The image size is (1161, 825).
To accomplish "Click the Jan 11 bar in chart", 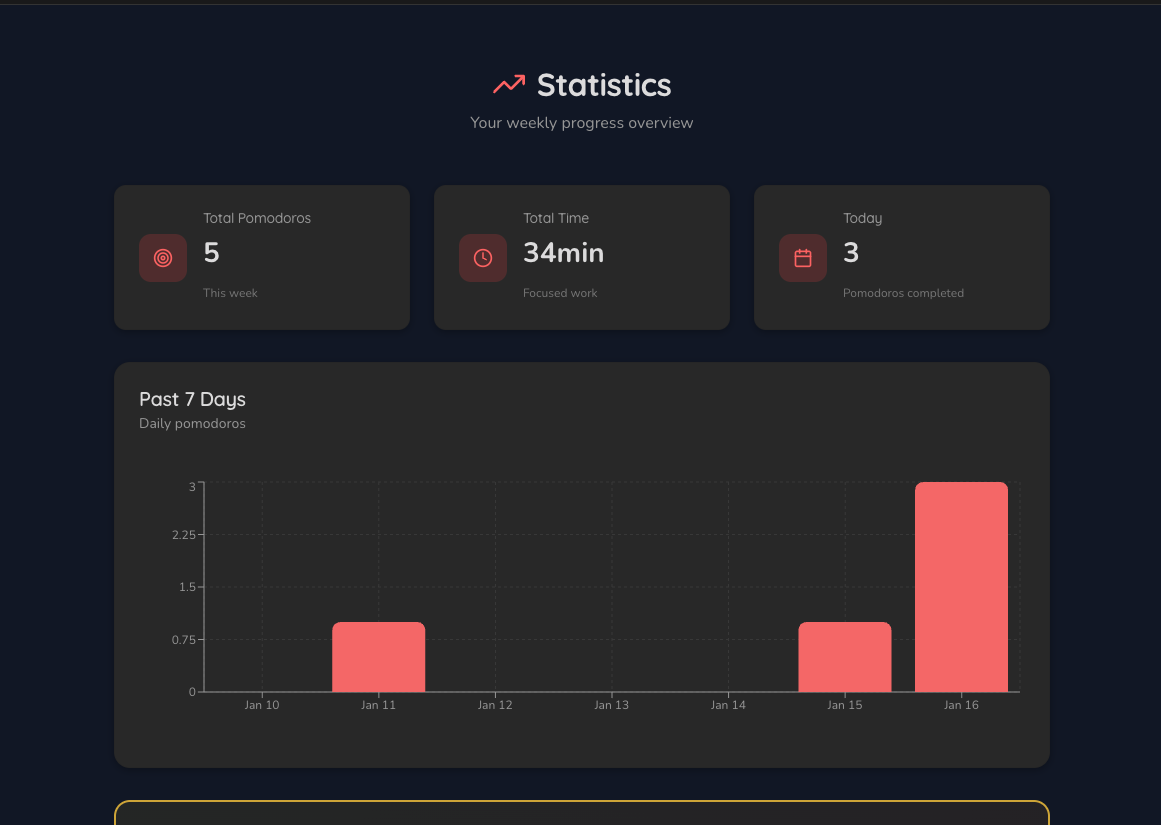I will pos(378,657).
